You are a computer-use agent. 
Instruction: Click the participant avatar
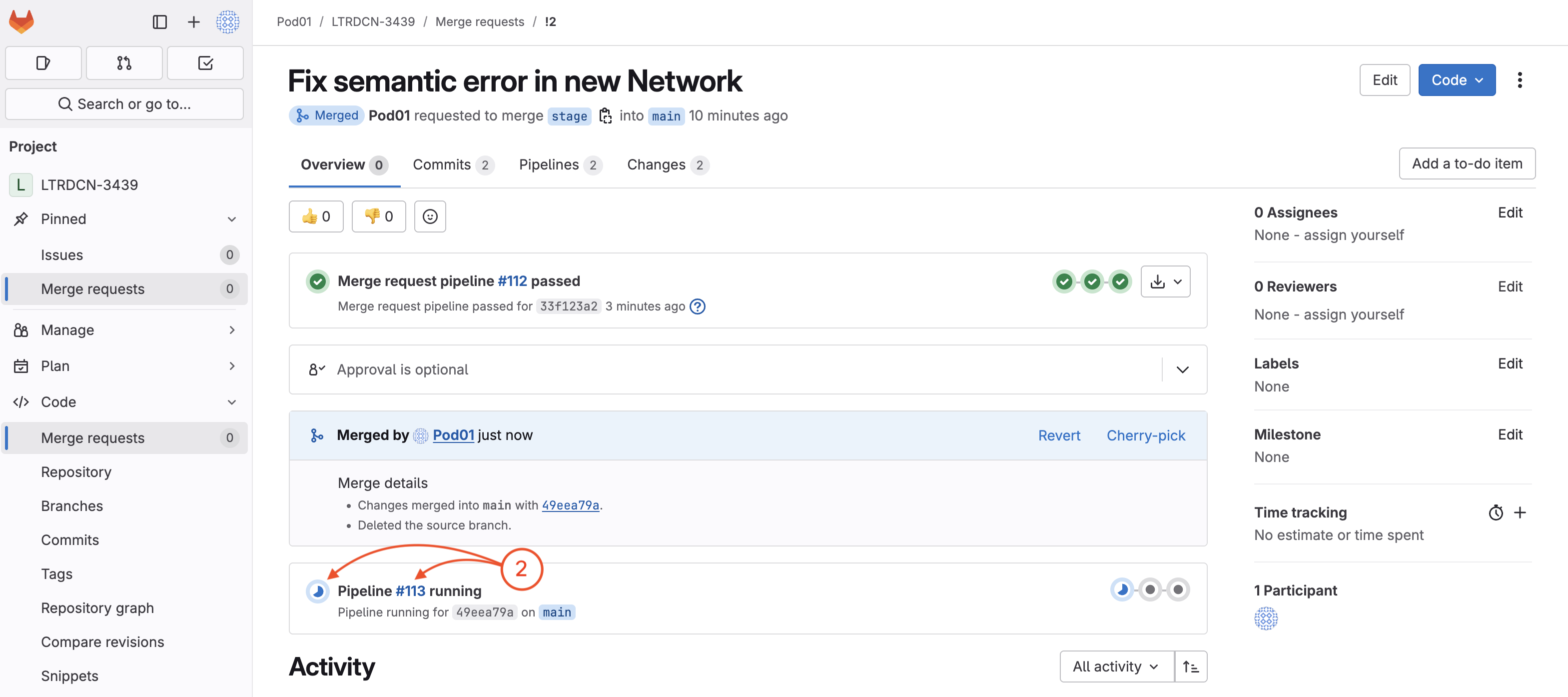tap(1266, 618)
